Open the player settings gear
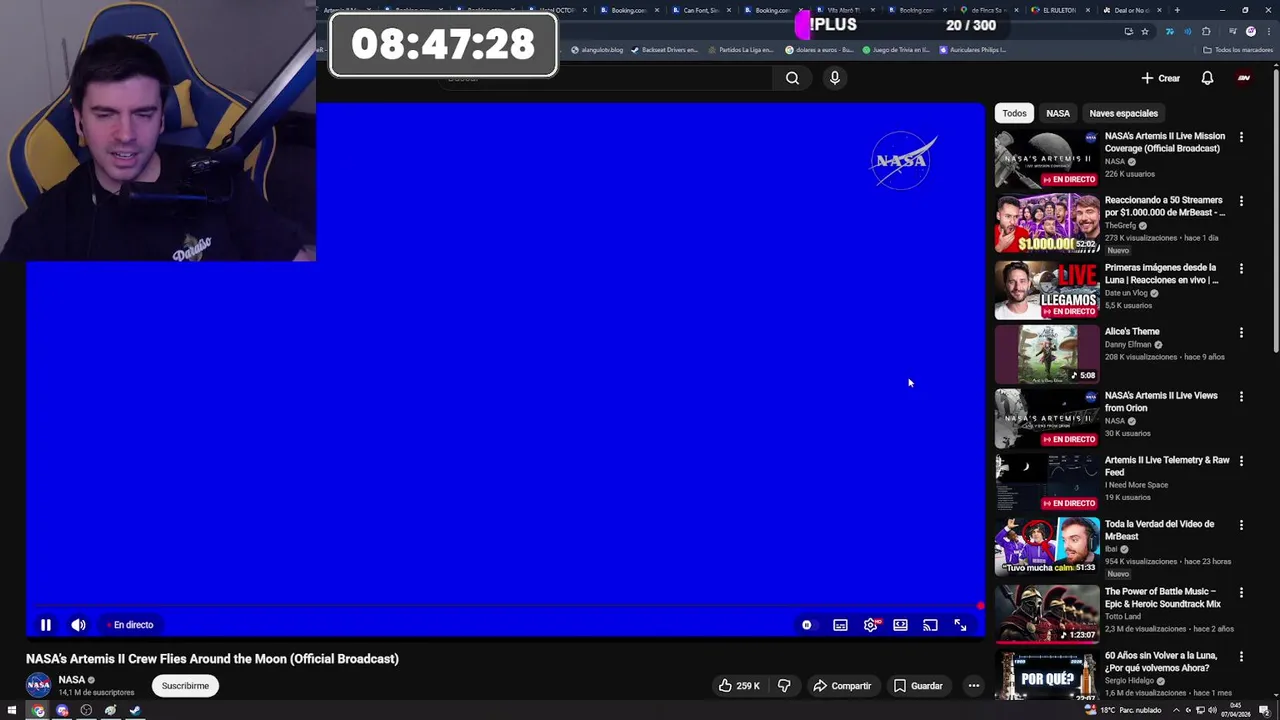Viewport: 1280px width, 720px height. pos(871,625)
